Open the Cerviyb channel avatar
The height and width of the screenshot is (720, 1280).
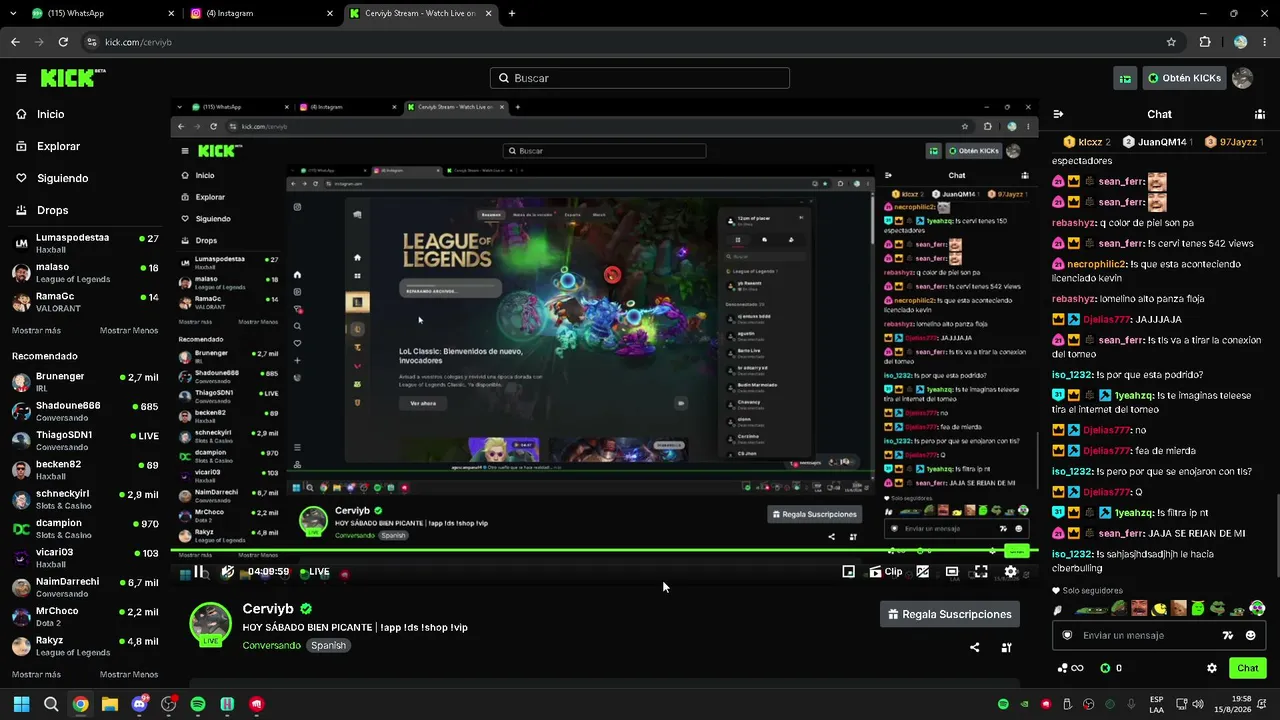pos(210,623)
